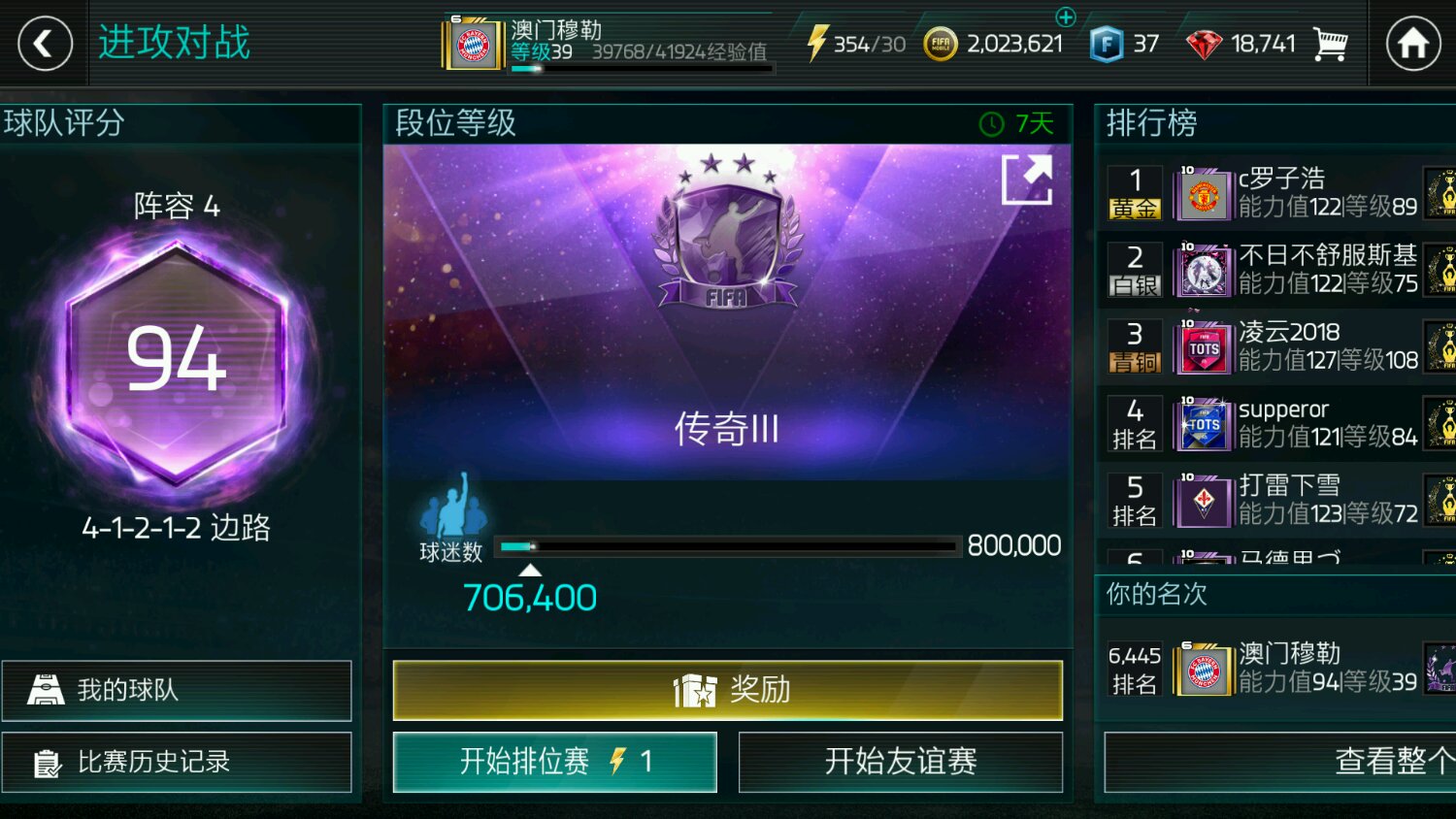Open the home screen icon
Viewport: 1456px width, 819px height.
click(x=1412, y=44)
